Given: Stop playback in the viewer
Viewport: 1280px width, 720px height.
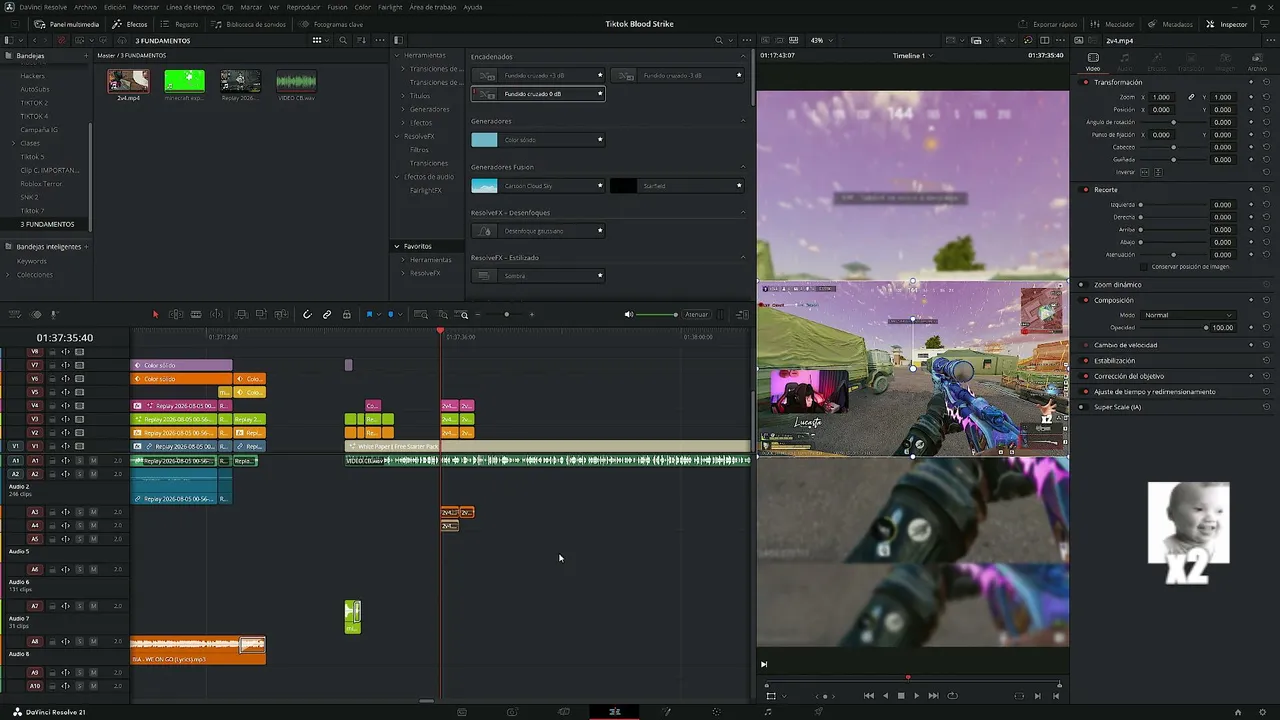Looking at the screenshot, I should [x=901, y=696].
